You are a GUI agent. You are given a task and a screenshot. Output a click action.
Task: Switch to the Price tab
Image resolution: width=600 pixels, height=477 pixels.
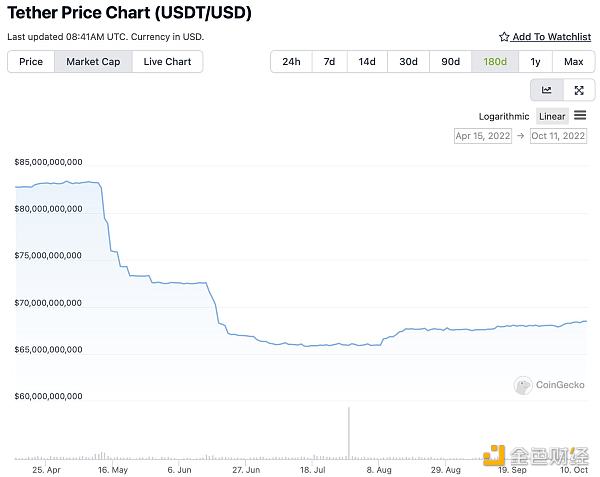point(31,62)
